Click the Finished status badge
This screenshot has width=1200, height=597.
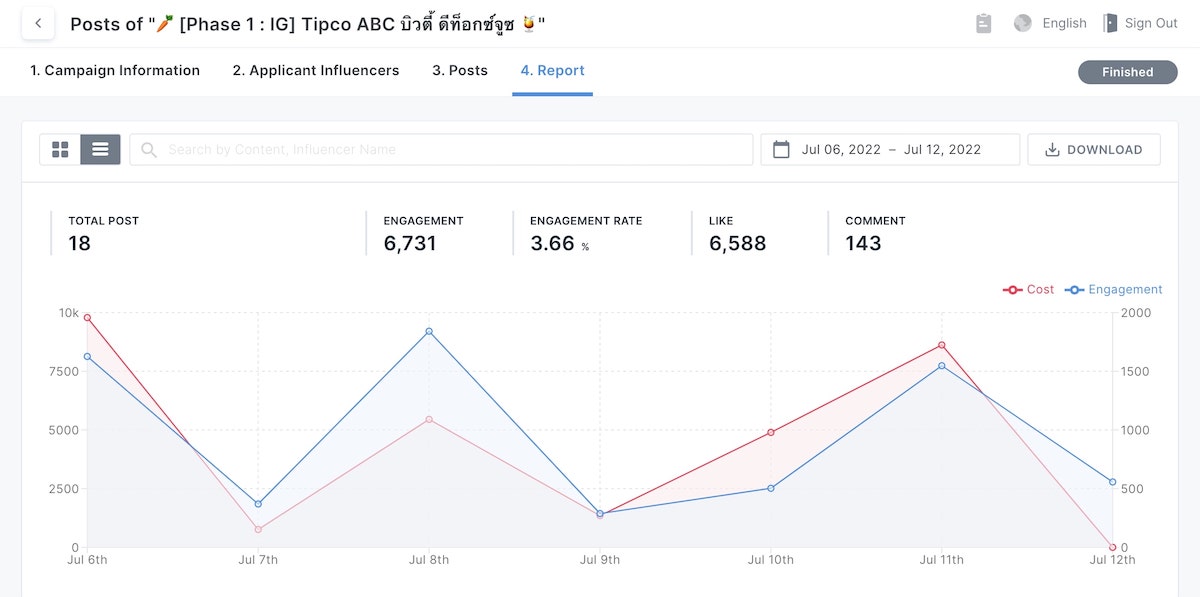(1127, 72)
